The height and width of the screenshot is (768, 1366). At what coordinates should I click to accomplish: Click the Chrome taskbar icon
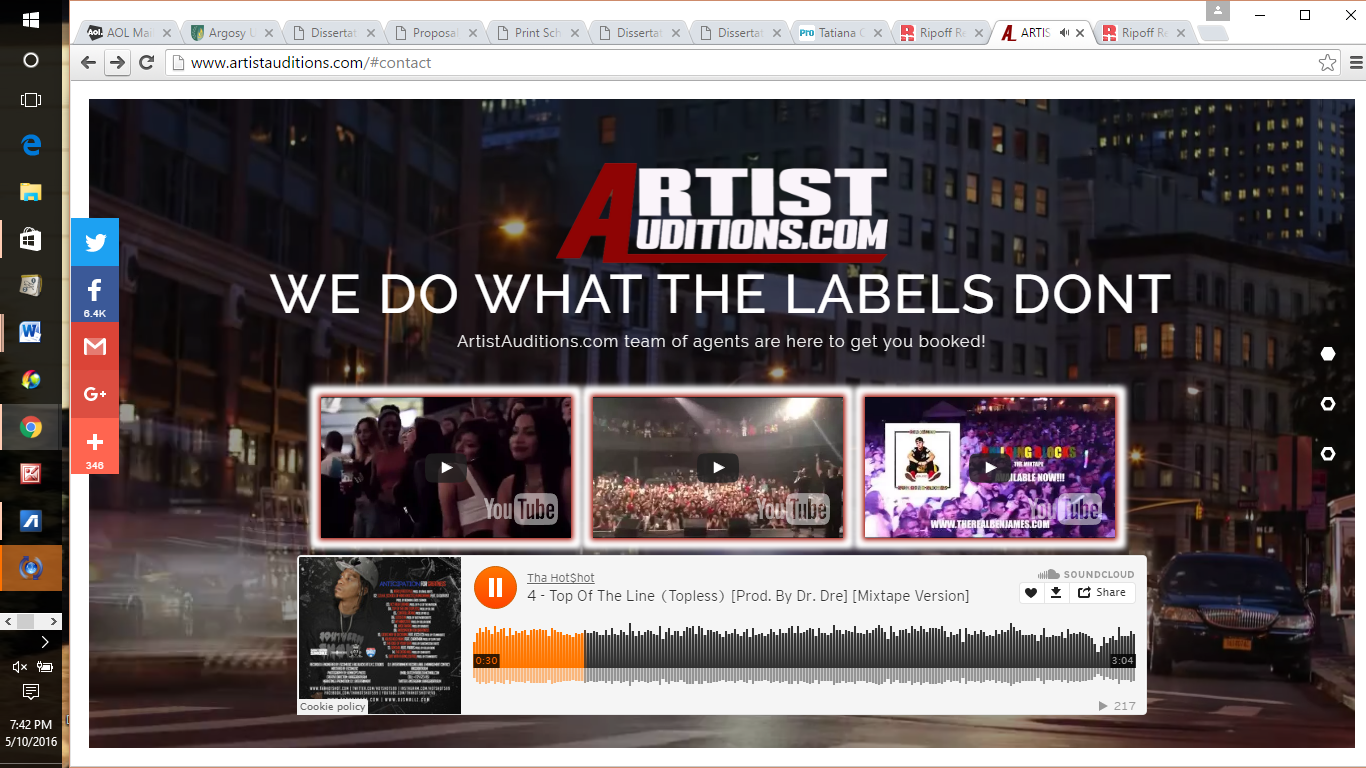click(x=31, y=427)
